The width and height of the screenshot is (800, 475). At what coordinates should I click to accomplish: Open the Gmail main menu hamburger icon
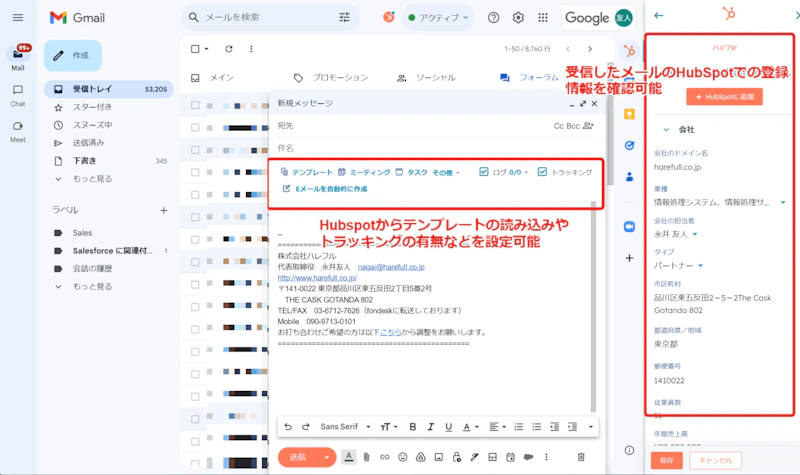tap(18, 18)
